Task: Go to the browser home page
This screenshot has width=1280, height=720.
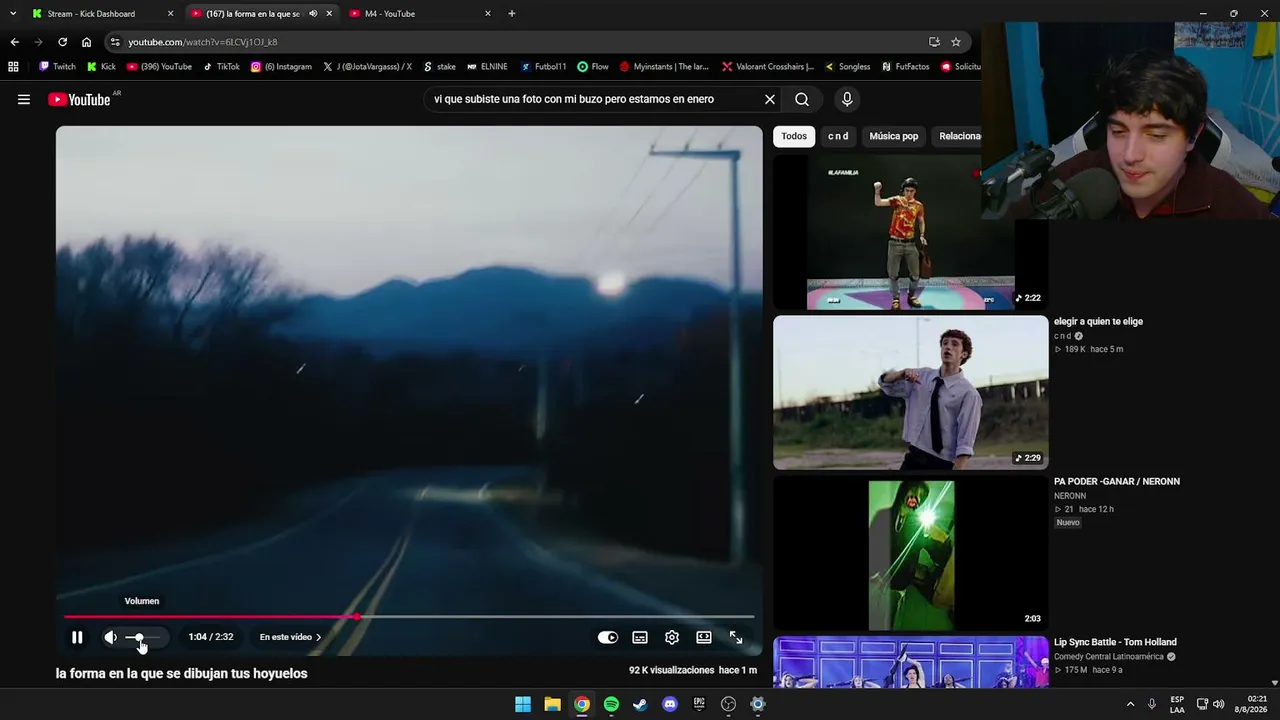Action: (86, 42)
